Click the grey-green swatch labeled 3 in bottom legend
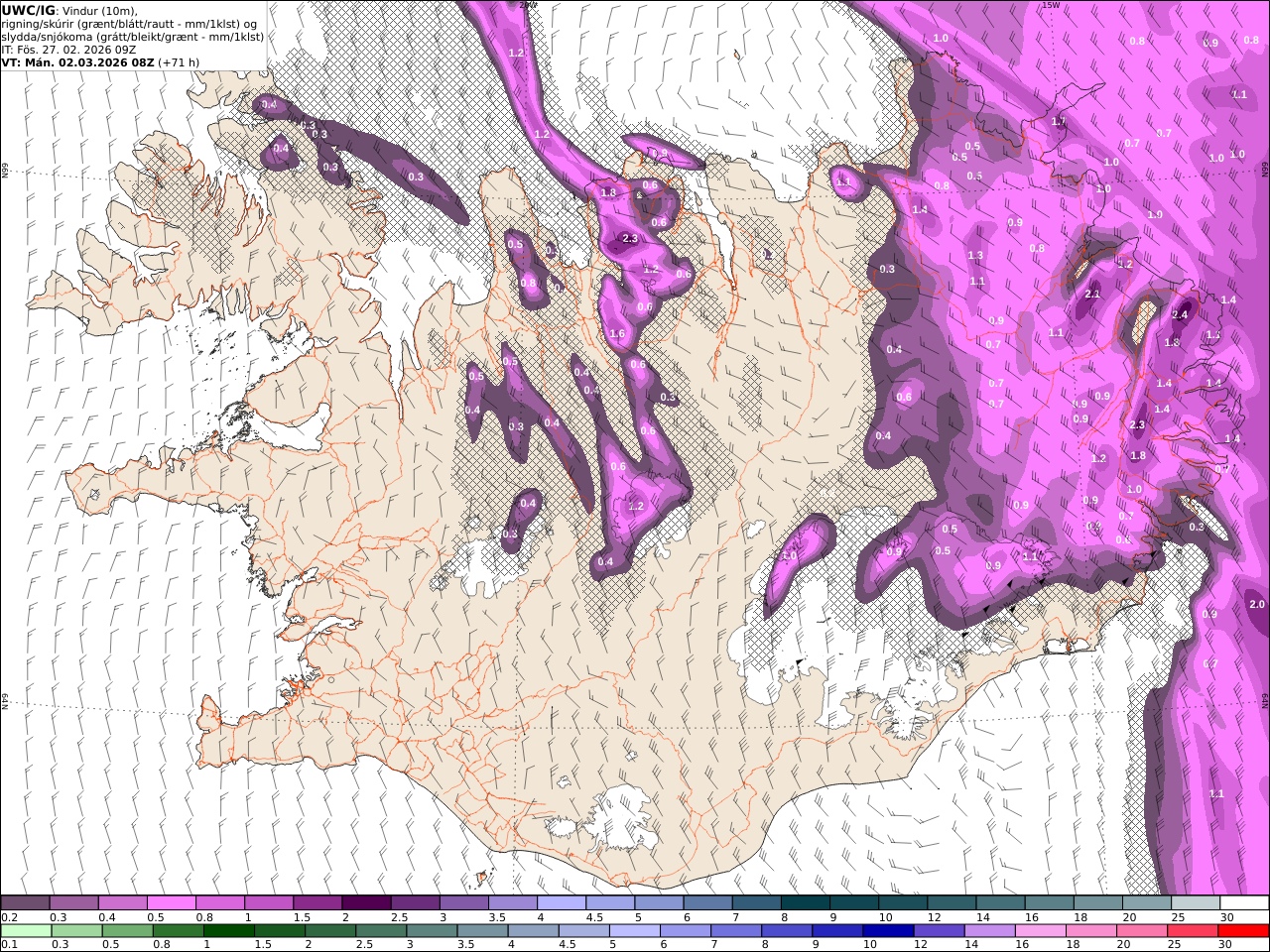Viewport: 1270px width, 952px height. tap(431, 931)
